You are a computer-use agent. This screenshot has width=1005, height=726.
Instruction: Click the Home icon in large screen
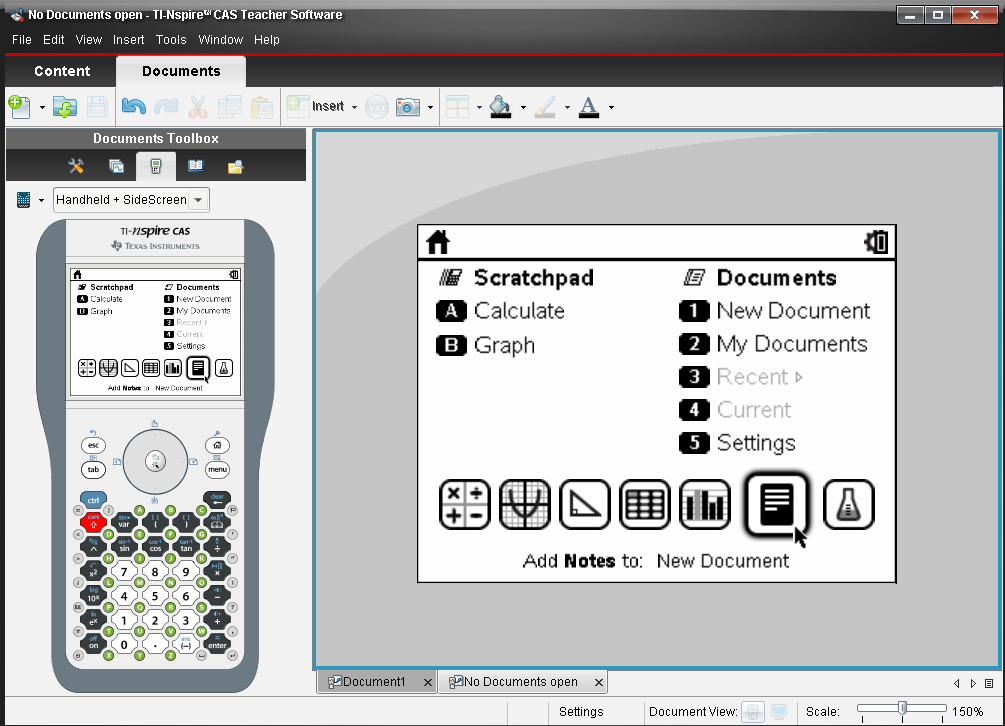[438, 242]
